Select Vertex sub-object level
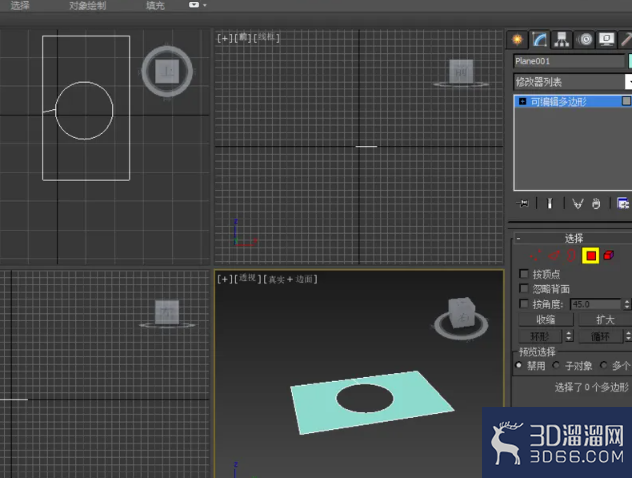This screenshot has width=632, height=478. 536,256
